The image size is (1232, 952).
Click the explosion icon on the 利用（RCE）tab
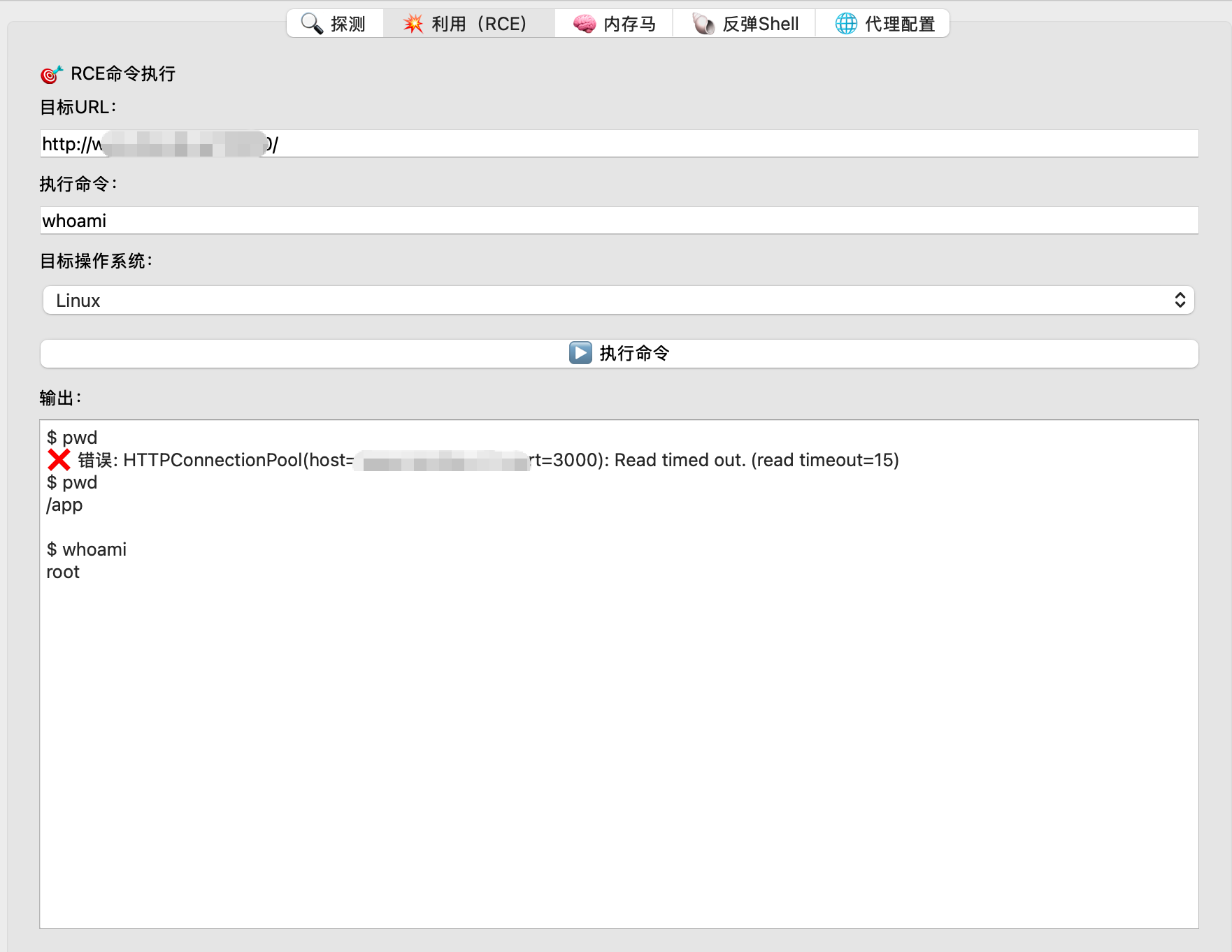coord(413,23)
